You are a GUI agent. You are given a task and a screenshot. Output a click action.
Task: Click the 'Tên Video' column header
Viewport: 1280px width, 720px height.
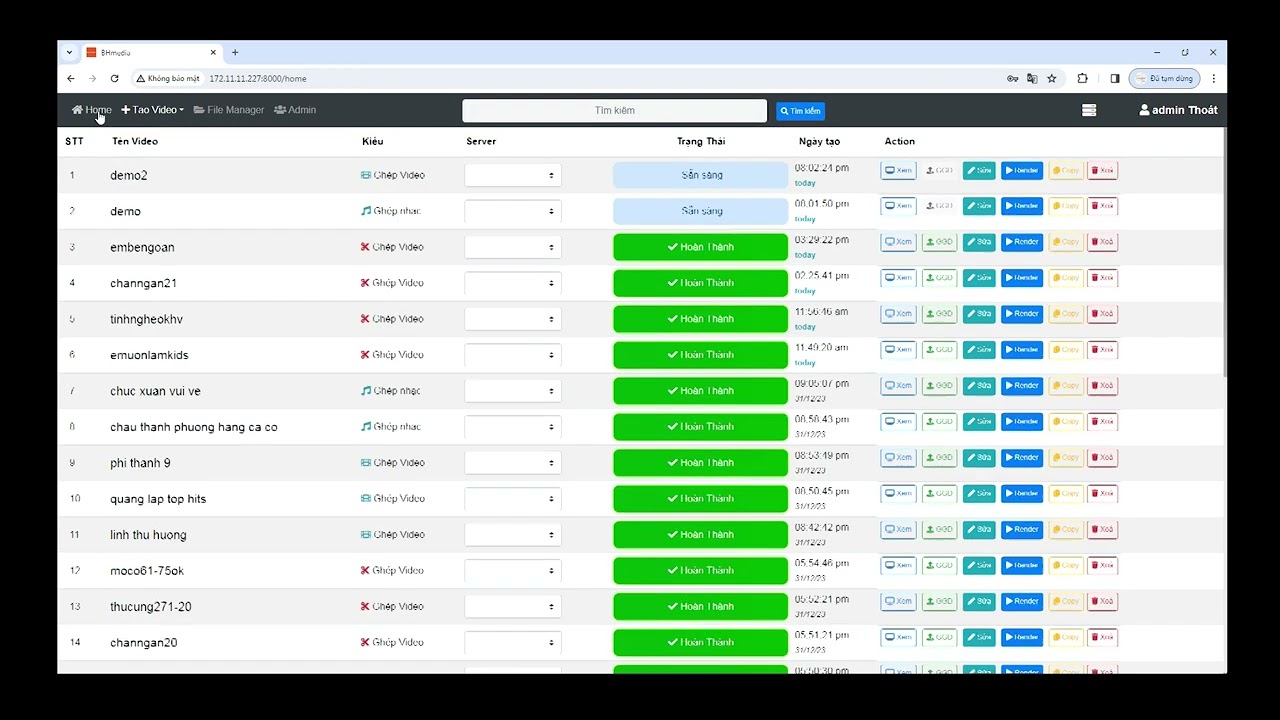pyautogui.click(x=135, y=141)
